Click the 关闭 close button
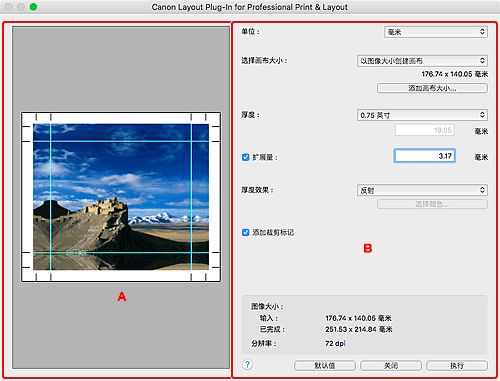Image resolution: width=500 pixels, height=381 pixels. tap(391, 366)
